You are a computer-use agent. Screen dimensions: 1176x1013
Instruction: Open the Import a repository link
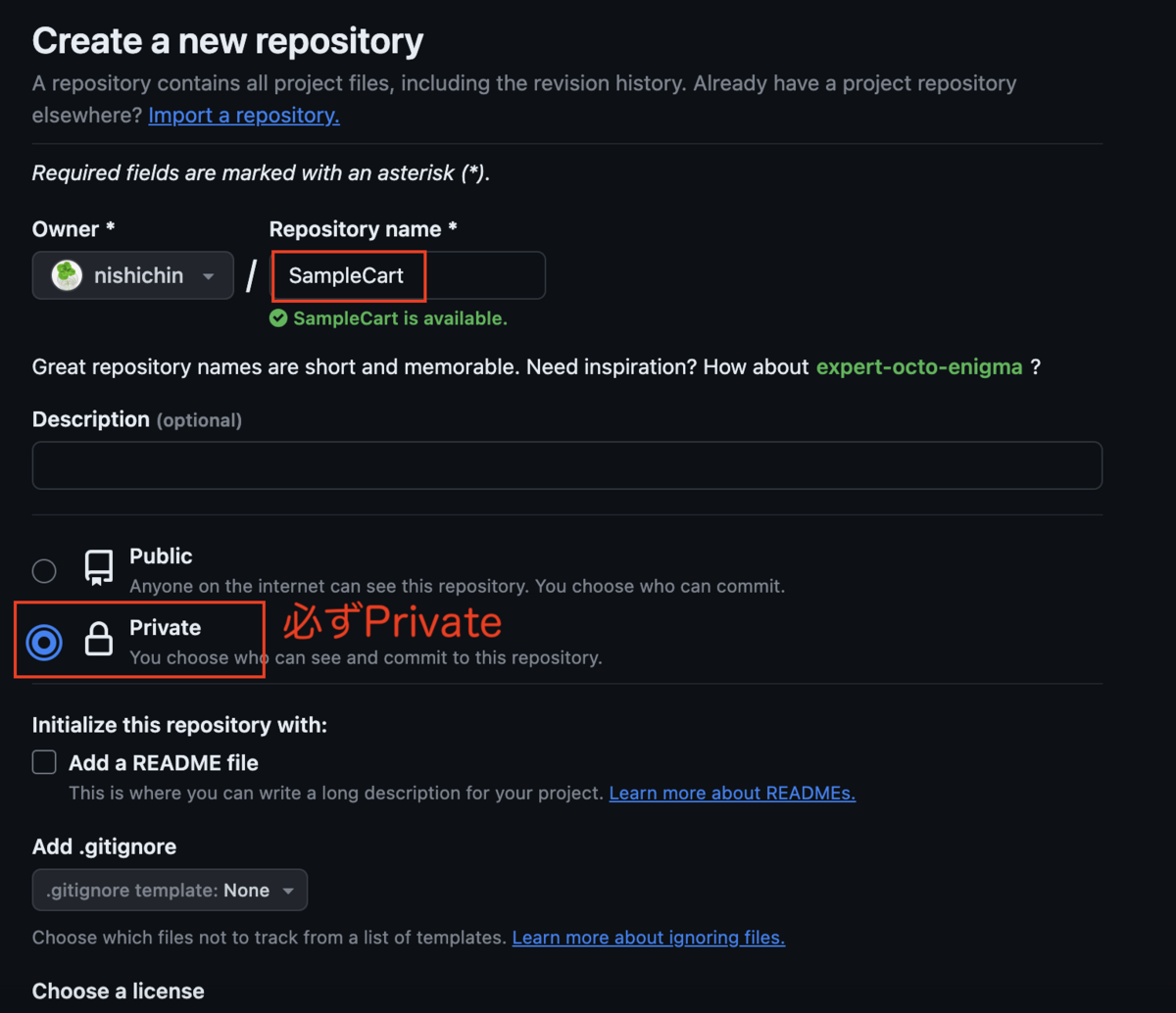click(244, 116)
